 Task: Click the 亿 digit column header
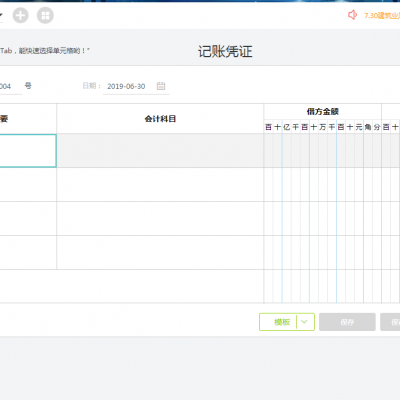[287, 127]
